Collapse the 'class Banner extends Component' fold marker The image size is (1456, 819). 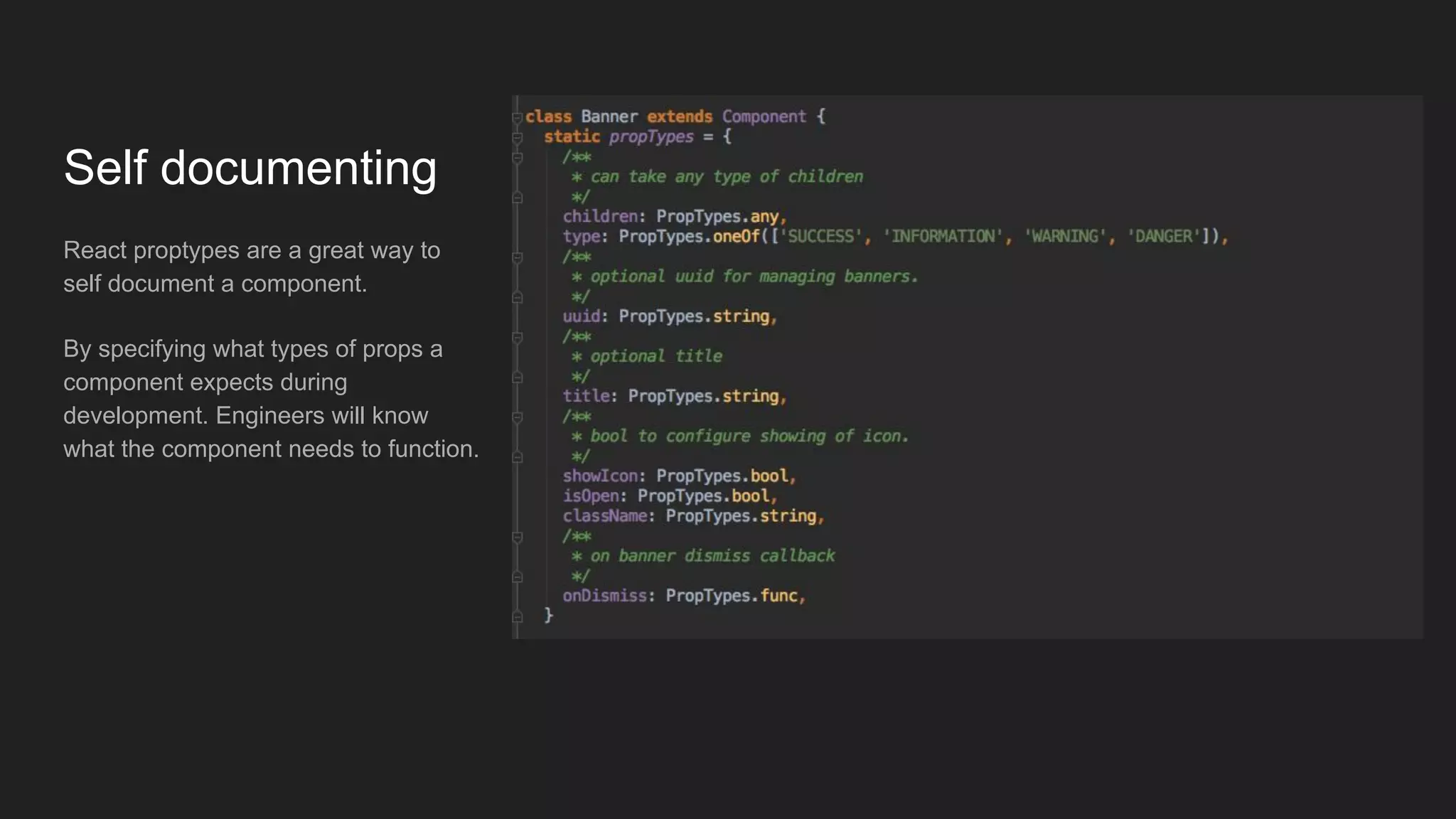pyautogui.click(x=518, y=118)
